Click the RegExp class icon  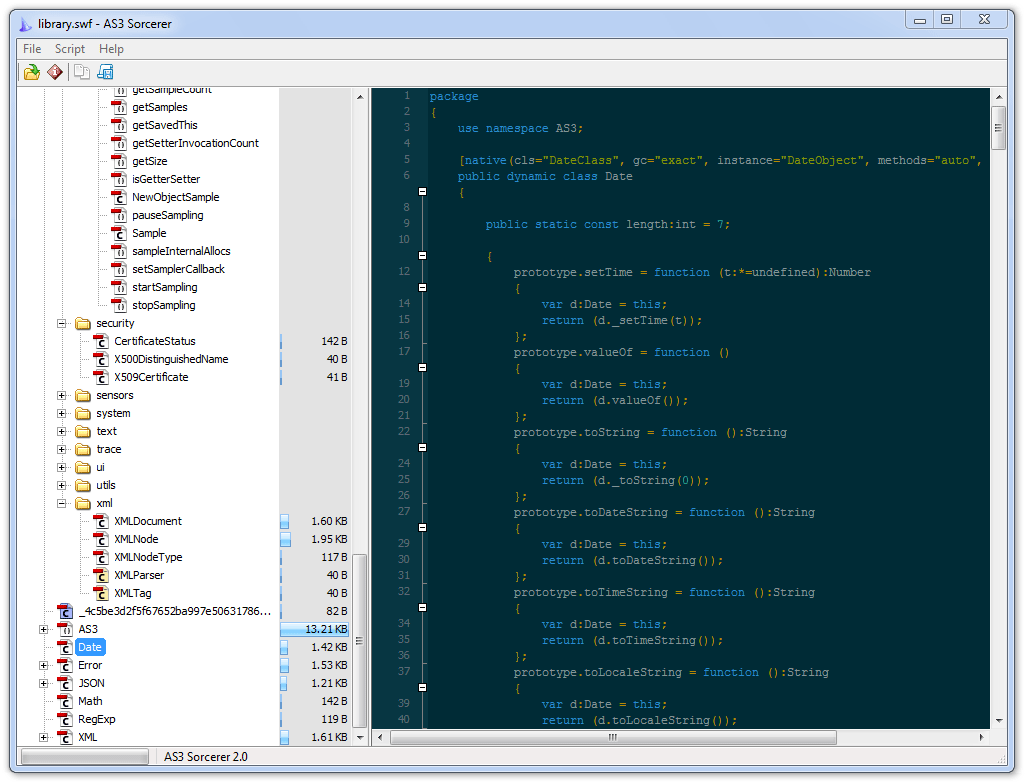[65, 719]
